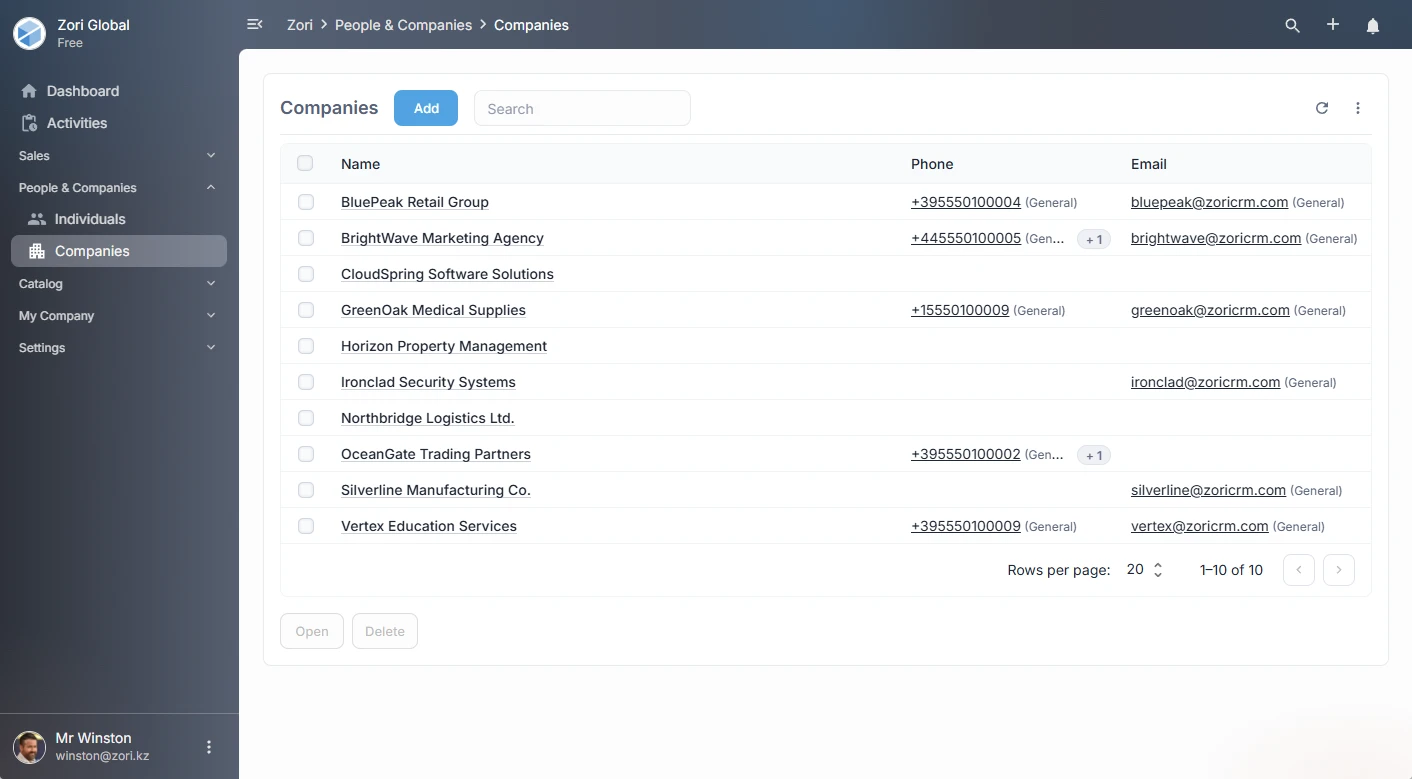Go to the next page arrow

click(1339, 570)
